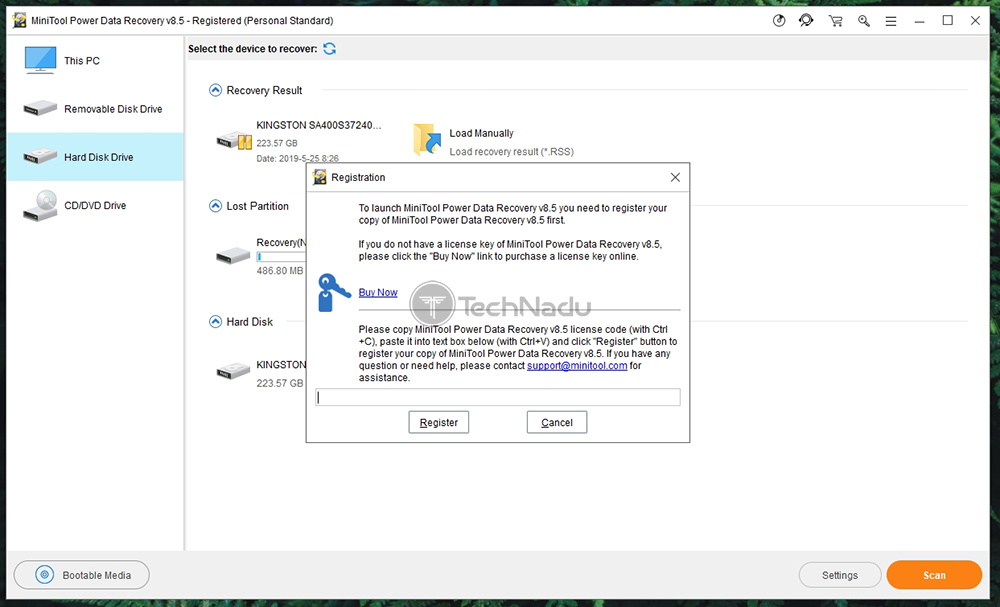Select the Hard Disk Drive sidebar icon
1000x607 pixels.
coord(42,155)
